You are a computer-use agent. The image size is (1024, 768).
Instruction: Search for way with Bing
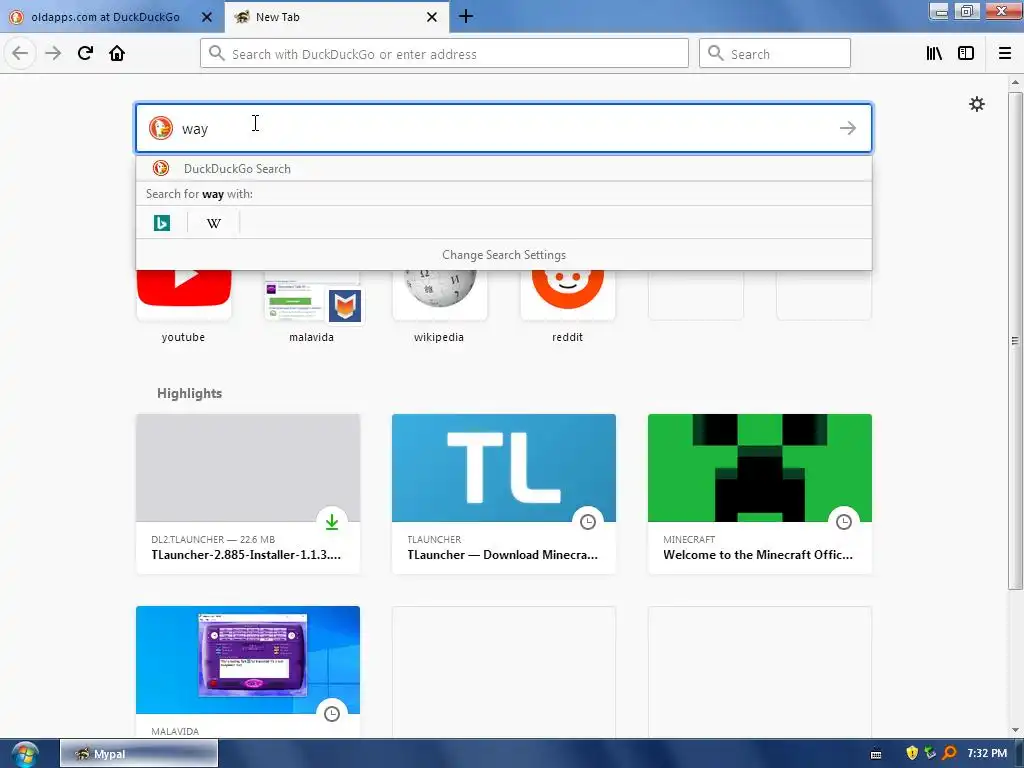point(161,223)
